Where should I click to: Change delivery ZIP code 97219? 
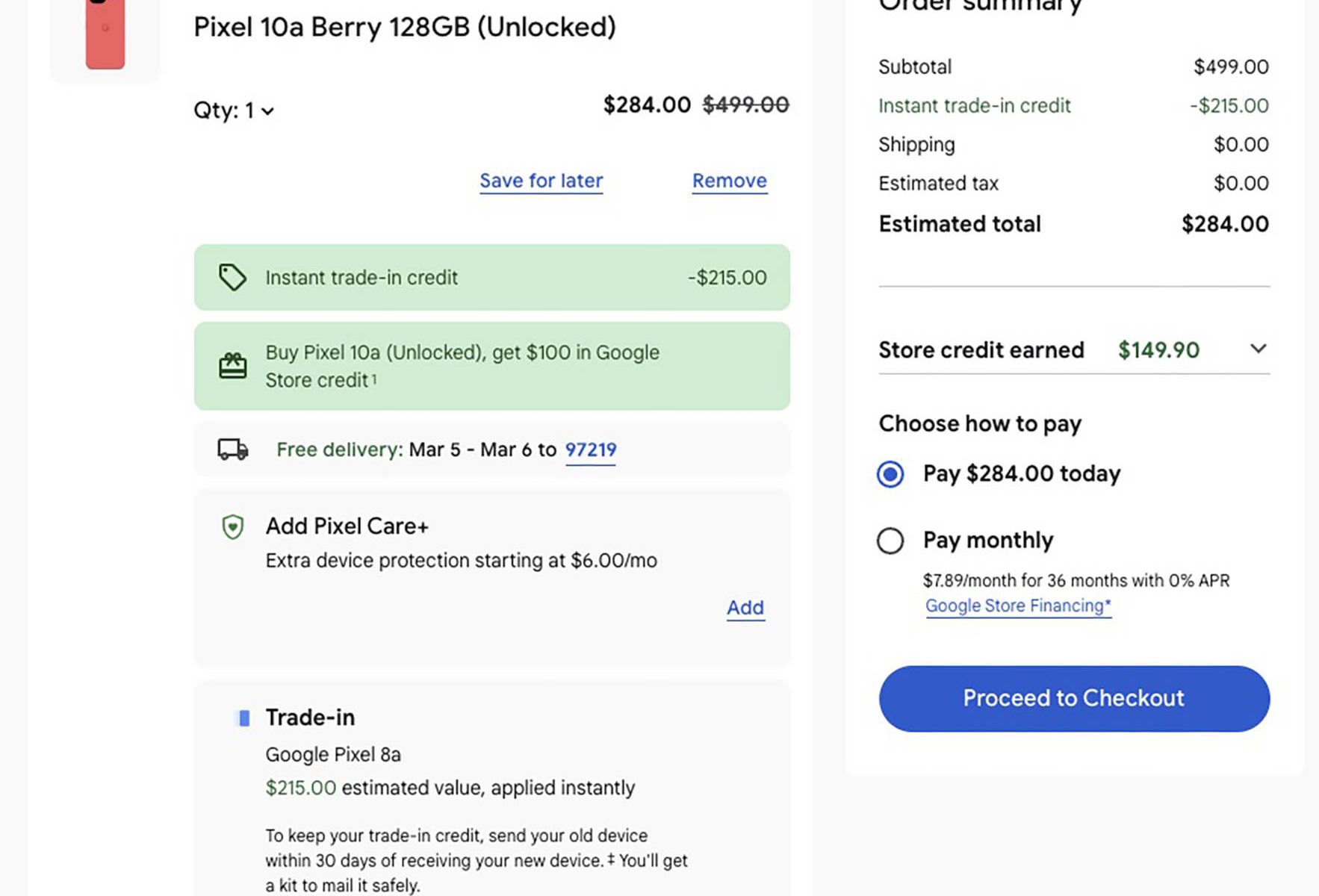point(590,449)
